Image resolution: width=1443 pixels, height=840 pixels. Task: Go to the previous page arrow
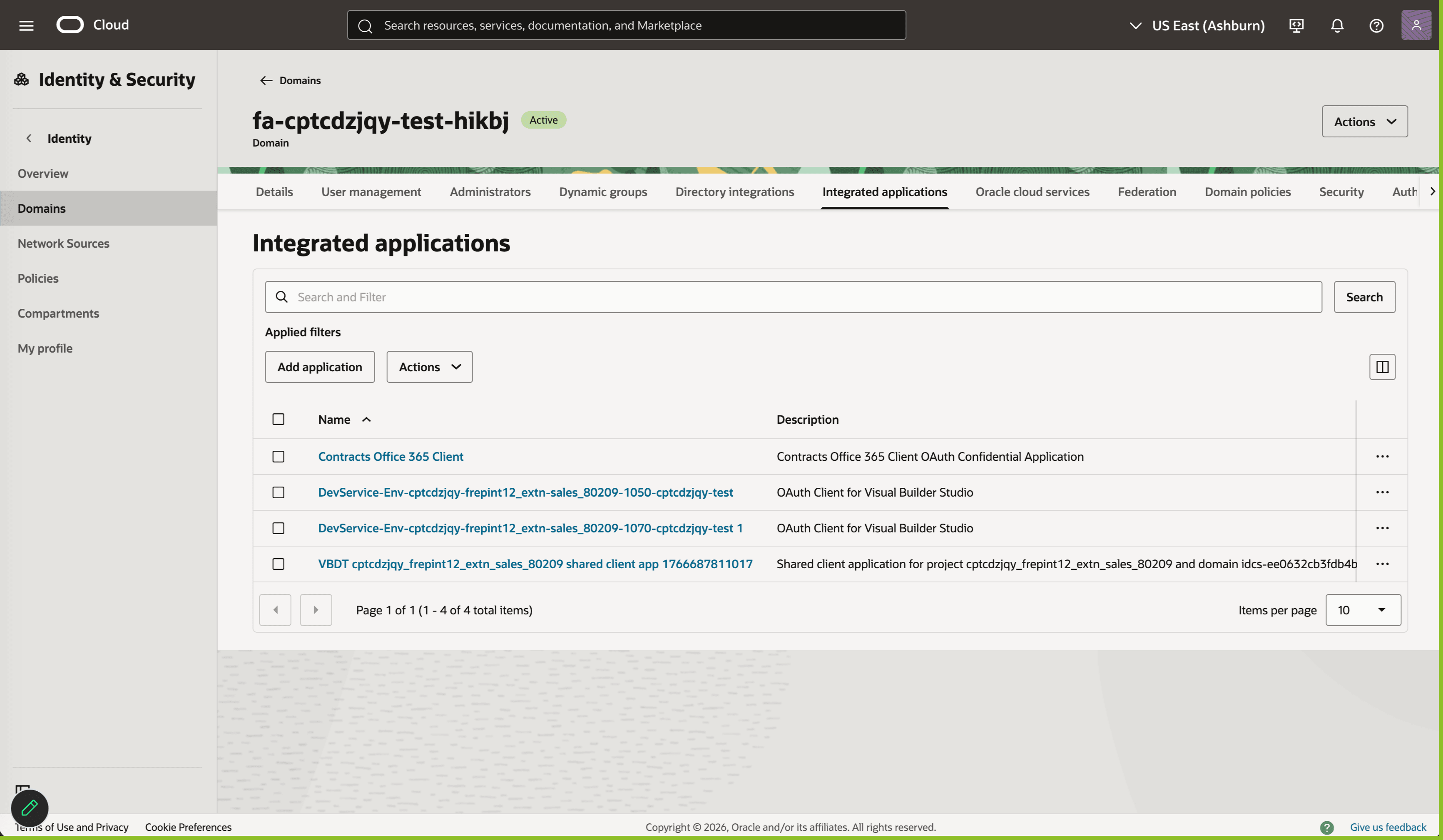276,610
